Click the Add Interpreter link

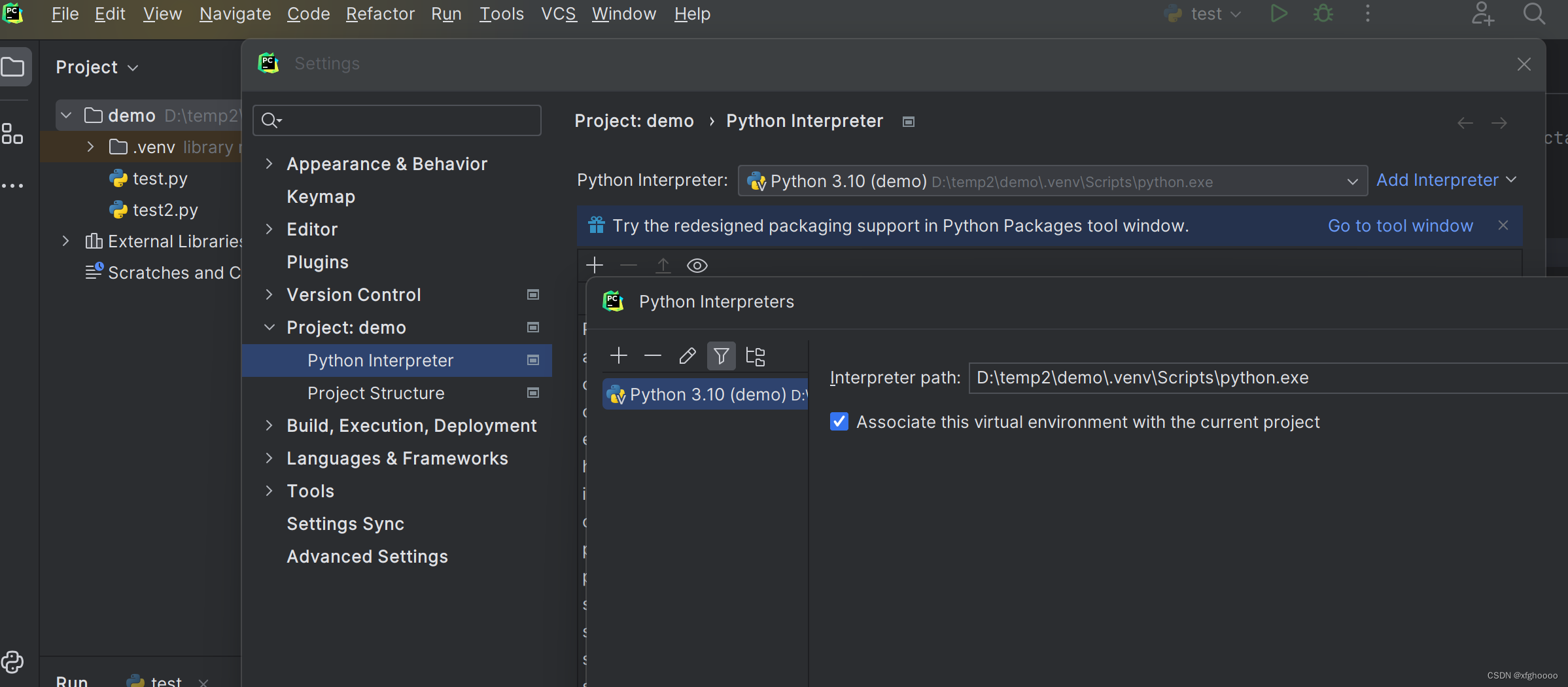point(1437,180)
